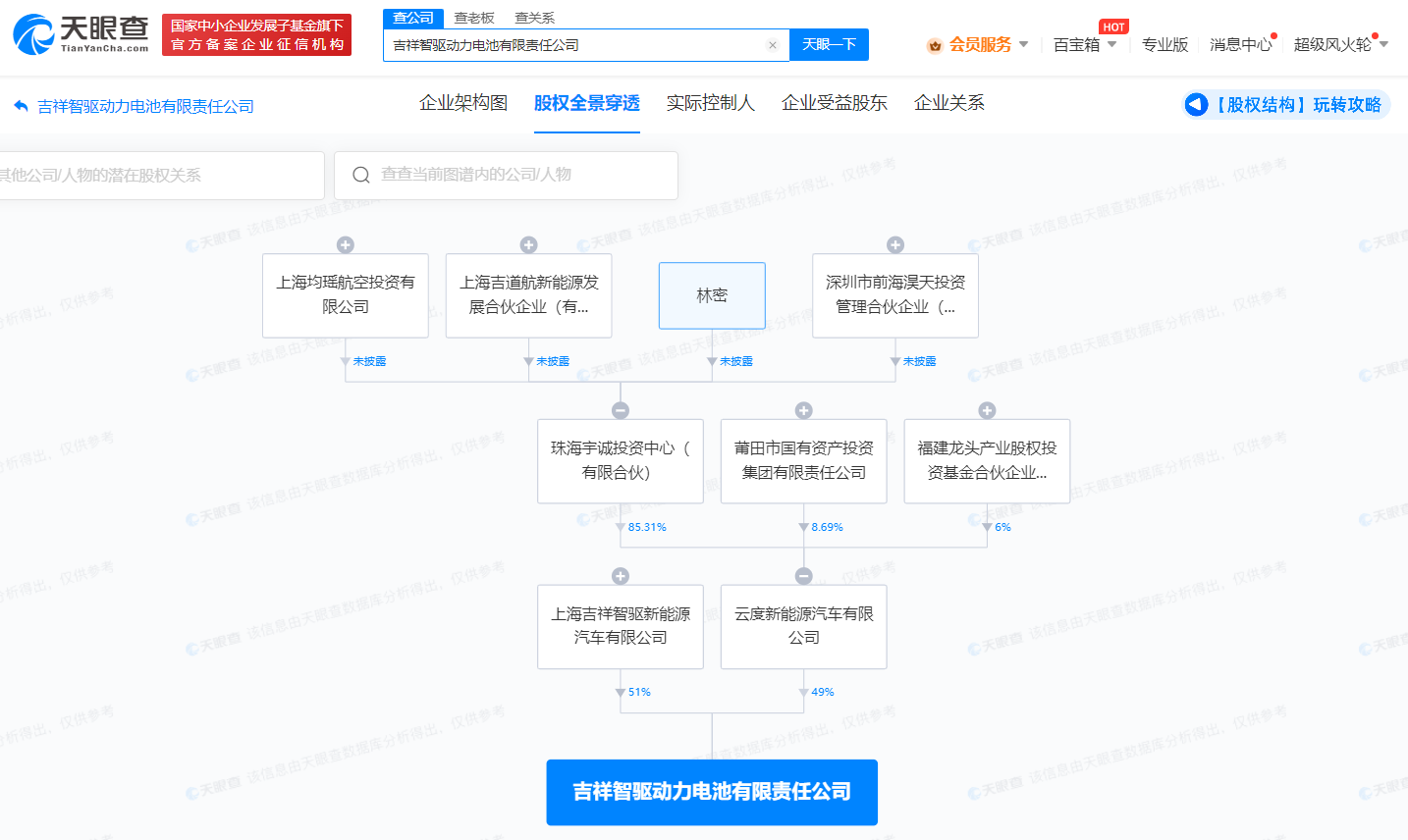Switch to the 实际控制人 tab
The height and width of the screenshot is (840, 1408).
710,103
